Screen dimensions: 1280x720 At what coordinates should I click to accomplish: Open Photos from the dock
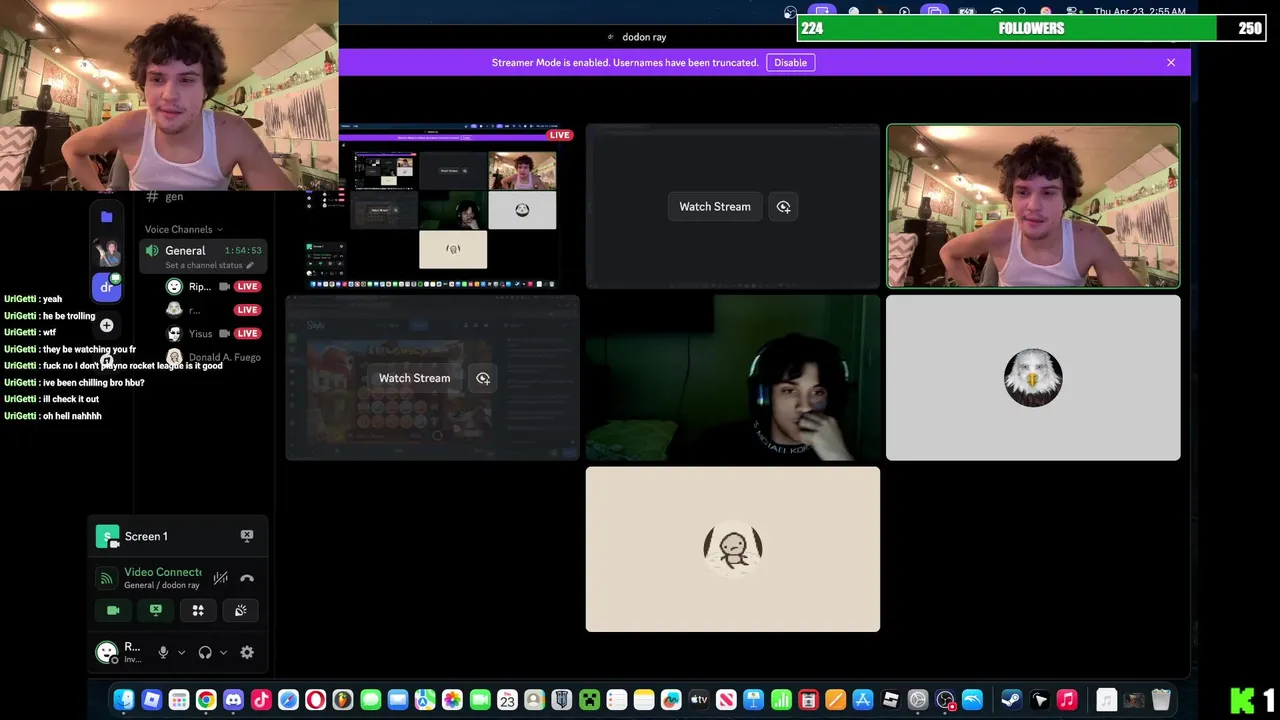click(452, 700)
